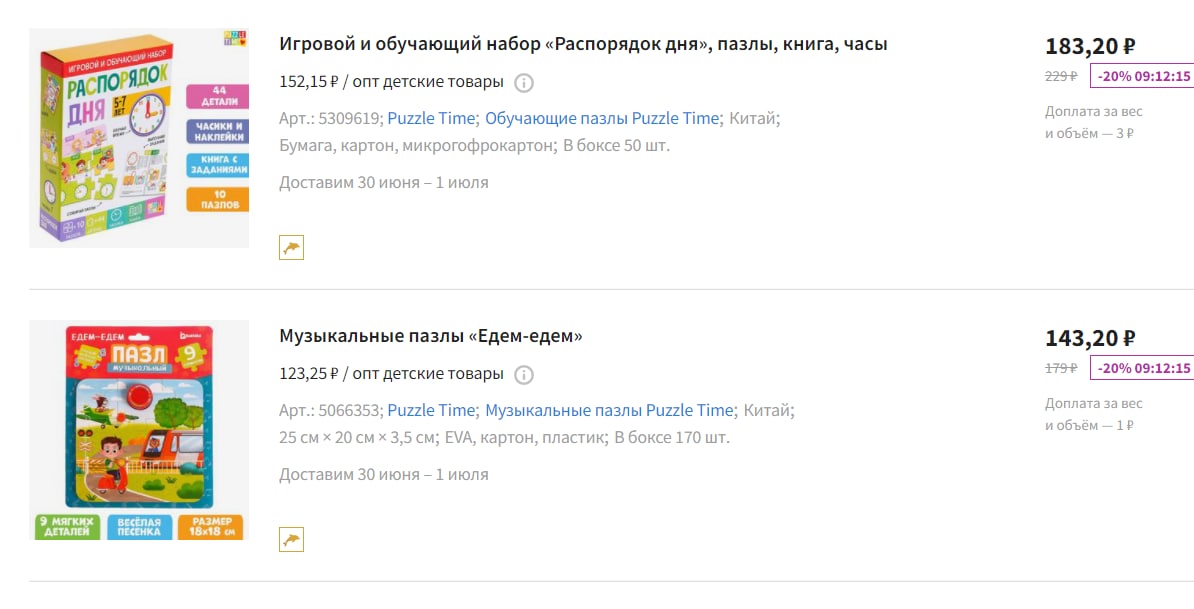Open the «Едем-едем» puzzle thumbnail
Image resolution: width=1194 pixels, height=609 pixels.
tap(139, 430)
